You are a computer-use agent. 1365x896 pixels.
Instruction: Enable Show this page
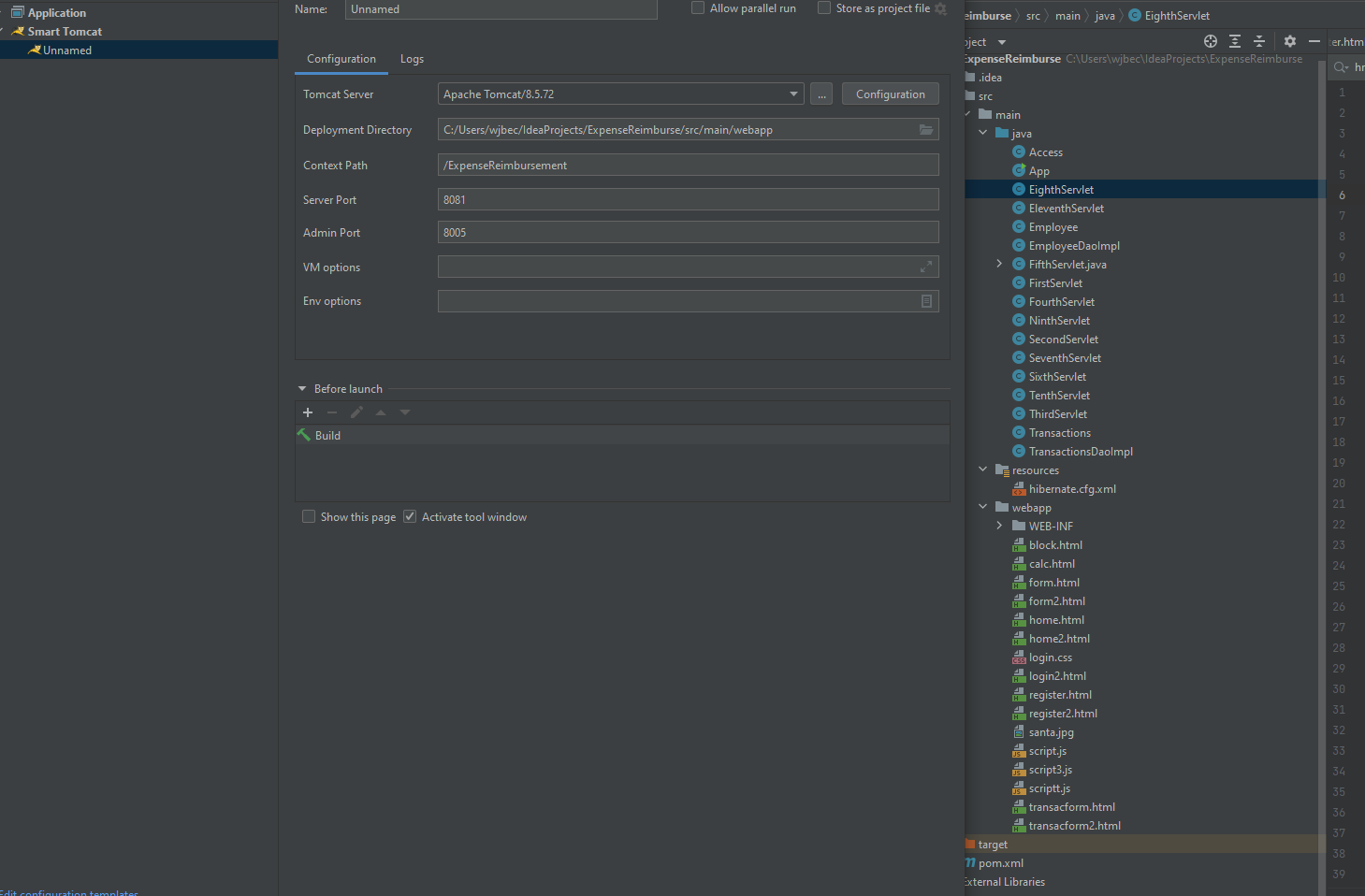309,515
